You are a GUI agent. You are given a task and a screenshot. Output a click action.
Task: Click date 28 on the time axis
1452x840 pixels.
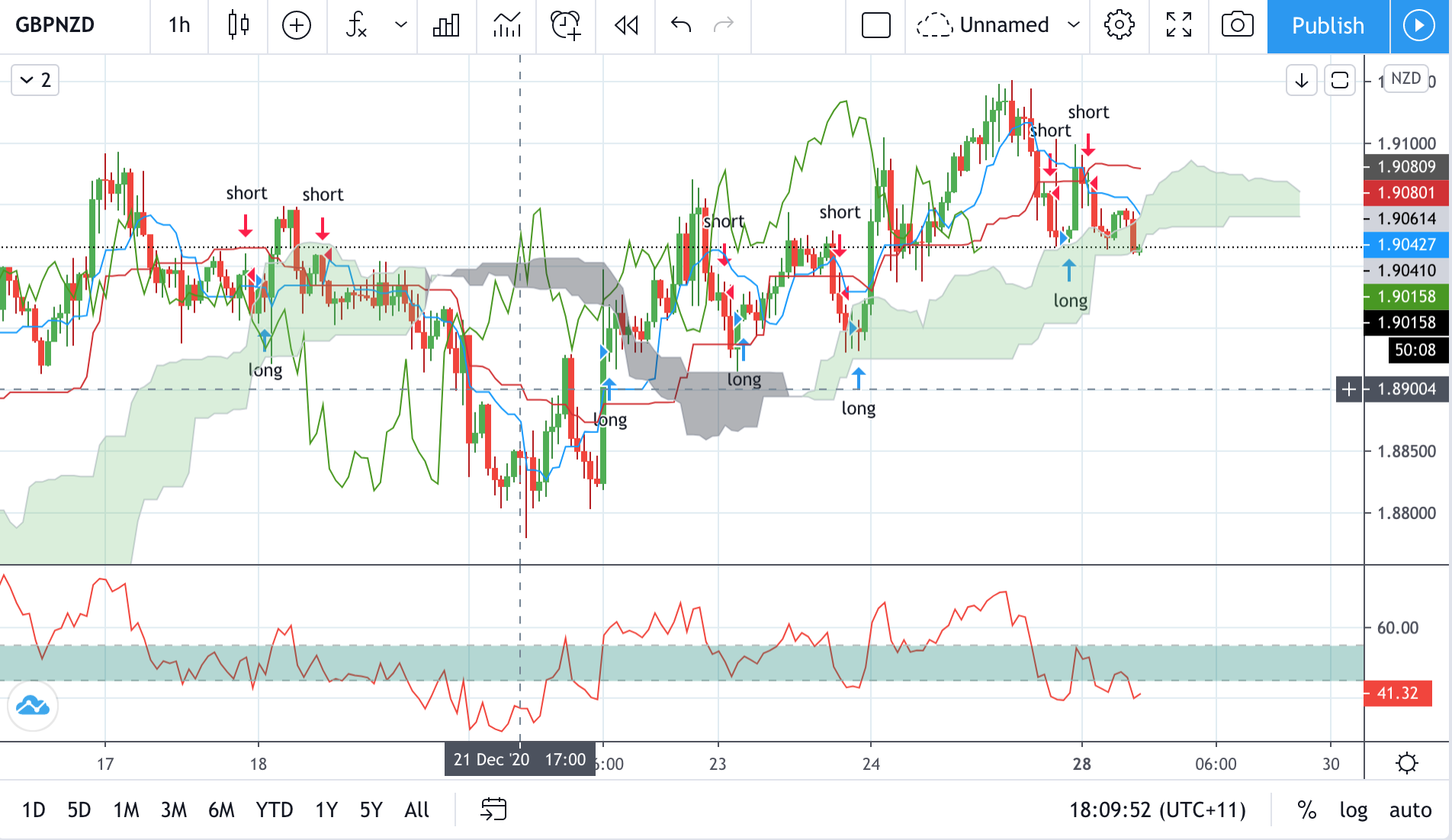[1081, 764]
